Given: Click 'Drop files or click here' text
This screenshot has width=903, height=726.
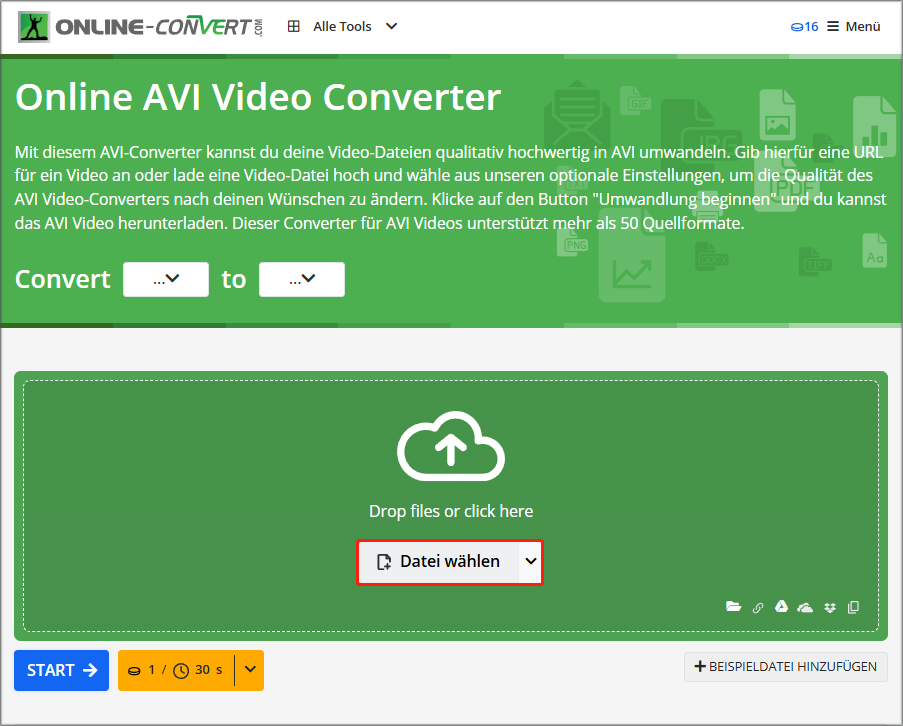Looking at the screenshot, I should (451, 511).
